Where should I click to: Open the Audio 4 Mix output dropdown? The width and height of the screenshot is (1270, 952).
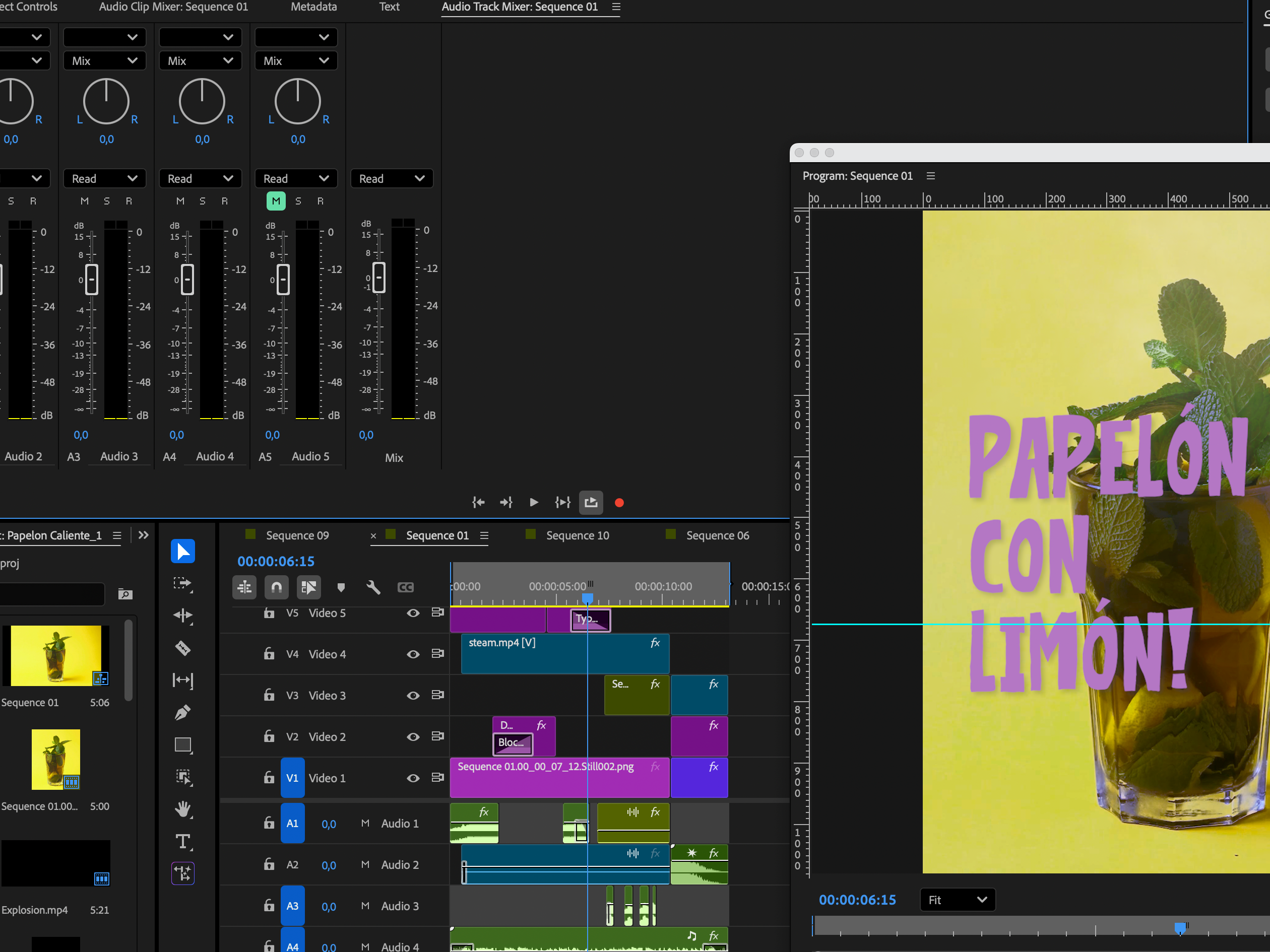pos(199,61)
